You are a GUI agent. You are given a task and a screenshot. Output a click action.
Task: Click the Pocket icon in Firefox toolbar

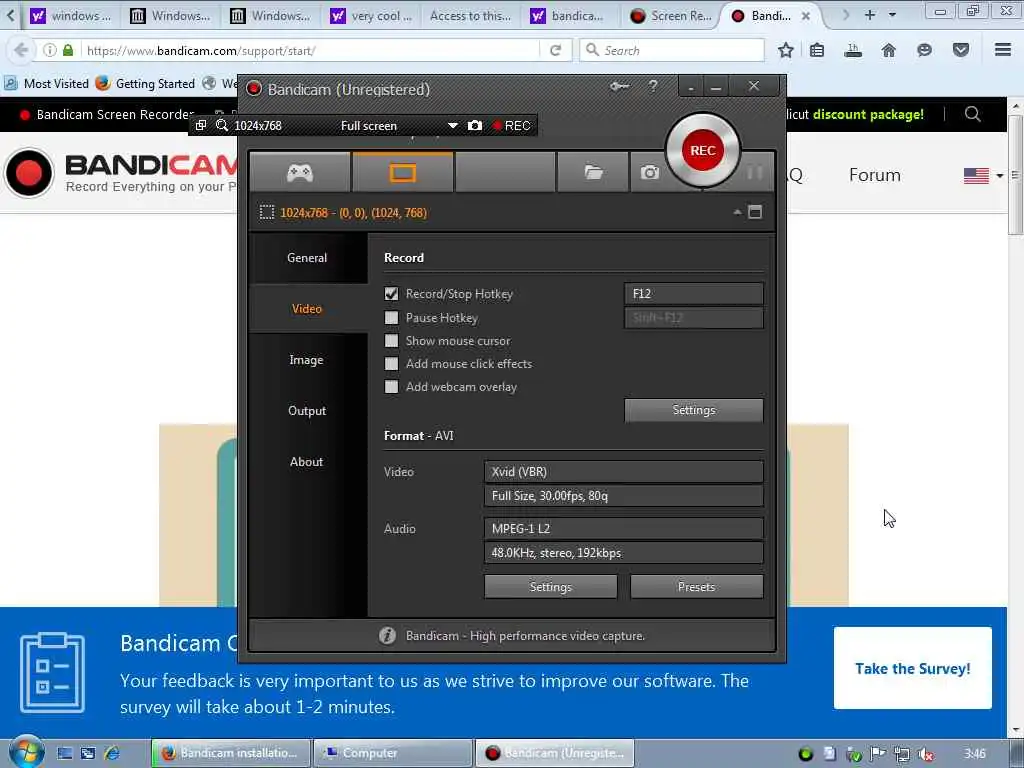(960, 50)
